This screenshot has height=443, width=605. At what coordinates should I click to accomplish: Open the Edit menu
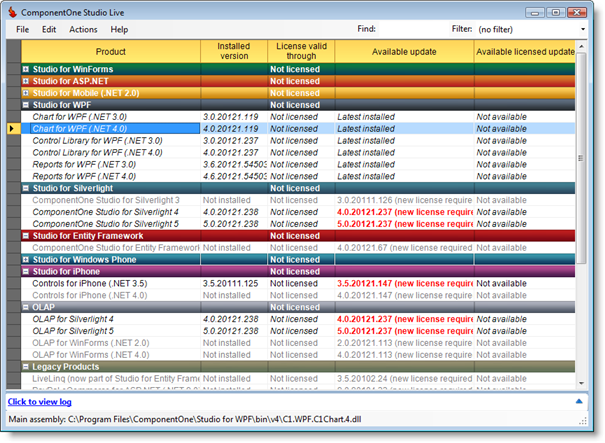tap(49, 30)
